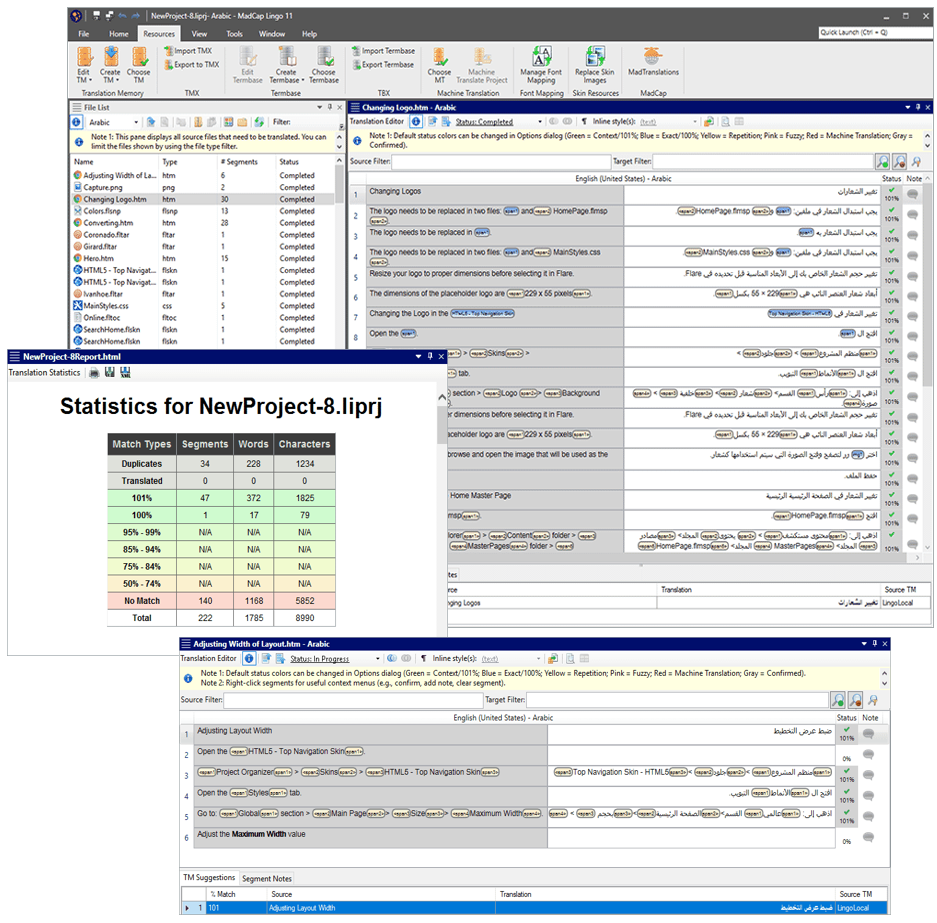Viewport: 937px width, 923px height.
Task: Toggle paragraph marks in Changing Logo editor
Action: (x=584, y=121)
